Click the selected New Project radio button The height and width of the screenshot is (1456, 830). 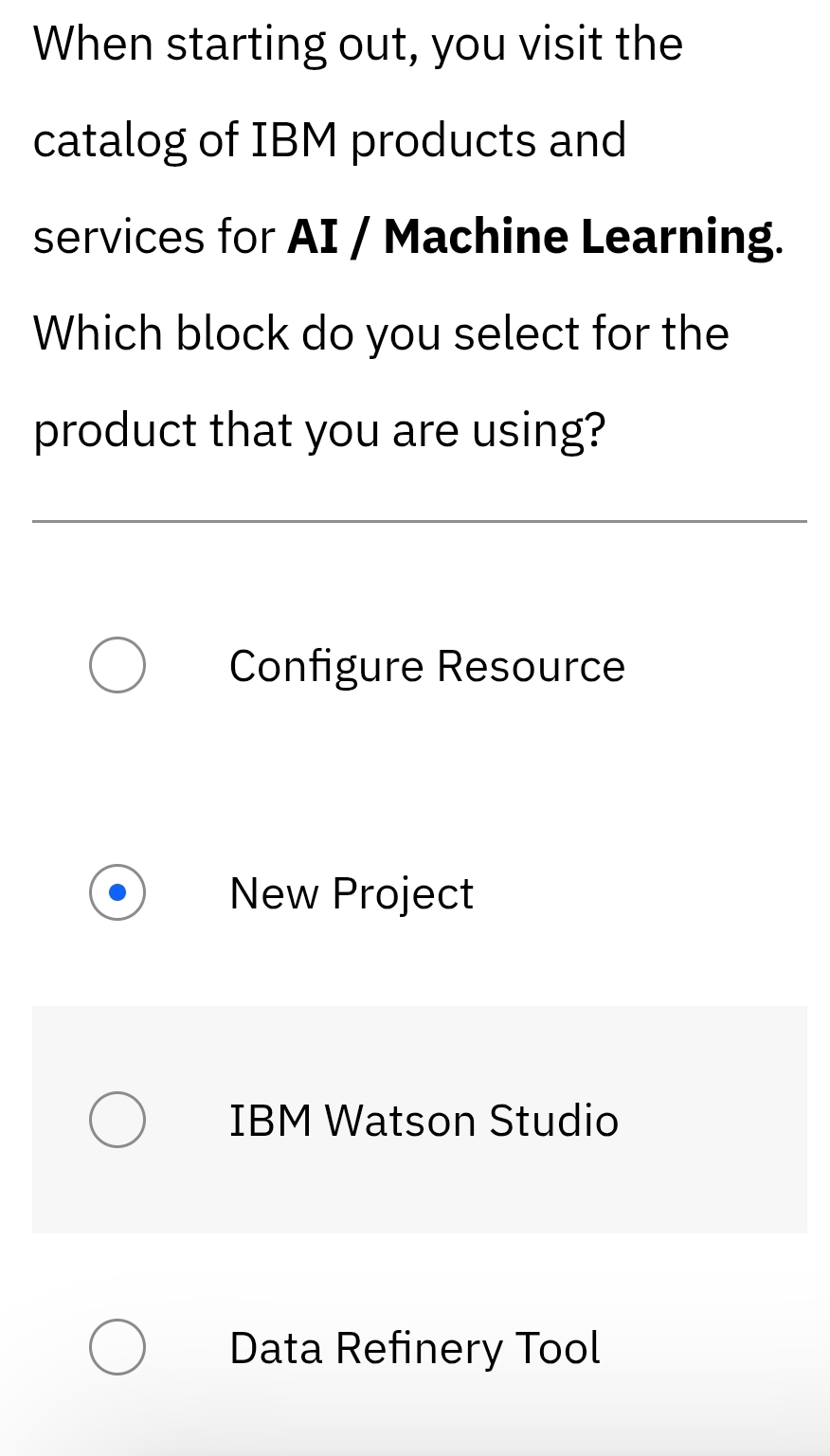pyautogui.click(x=117, y=892)
